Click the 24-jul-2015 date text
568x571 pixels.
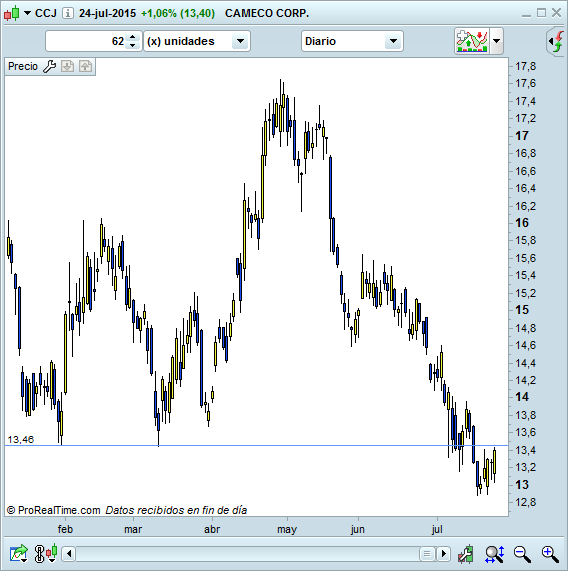[x=107, y=13]
